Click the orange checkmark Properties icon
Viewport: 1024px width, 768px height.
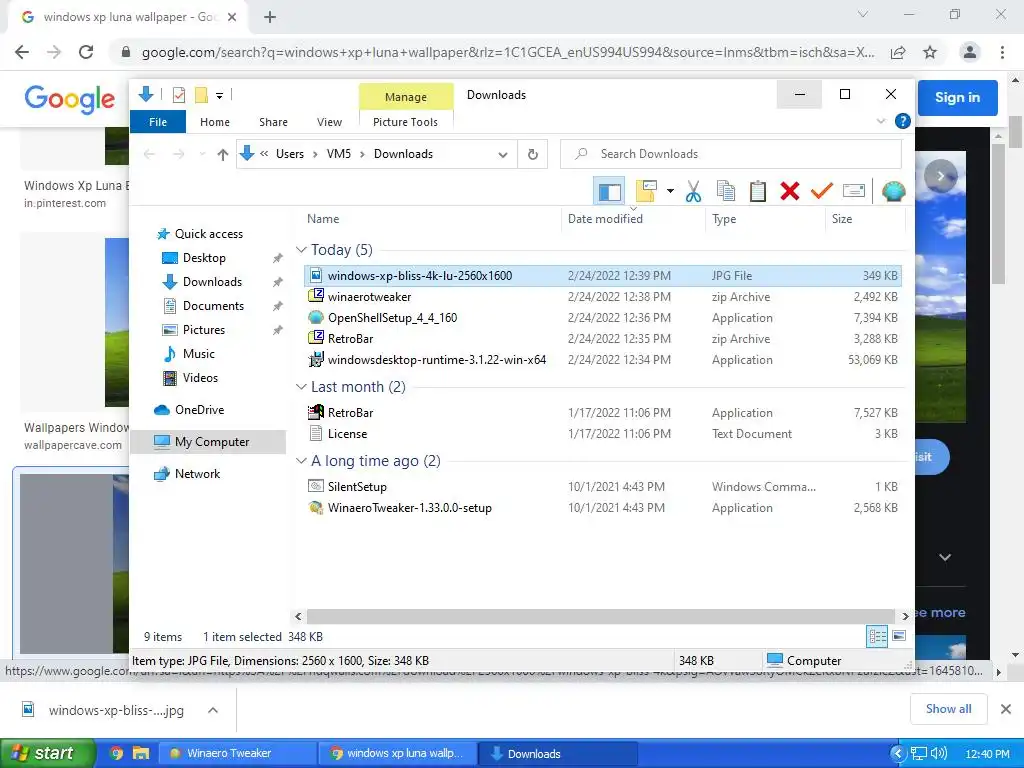(822, 191)
